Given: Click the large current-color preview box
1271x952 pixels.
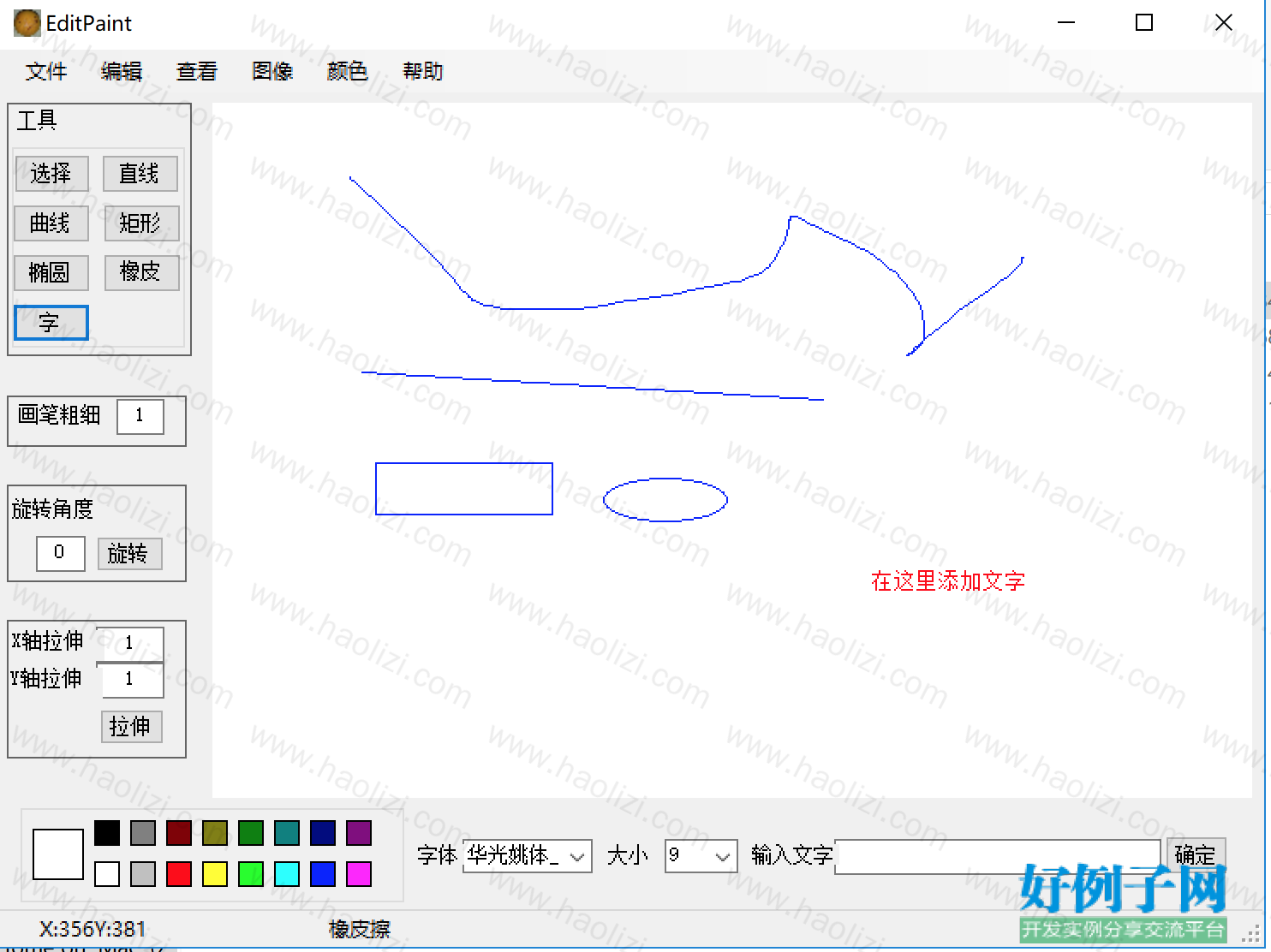Looking at the screenshot, I should click(58, 854).
